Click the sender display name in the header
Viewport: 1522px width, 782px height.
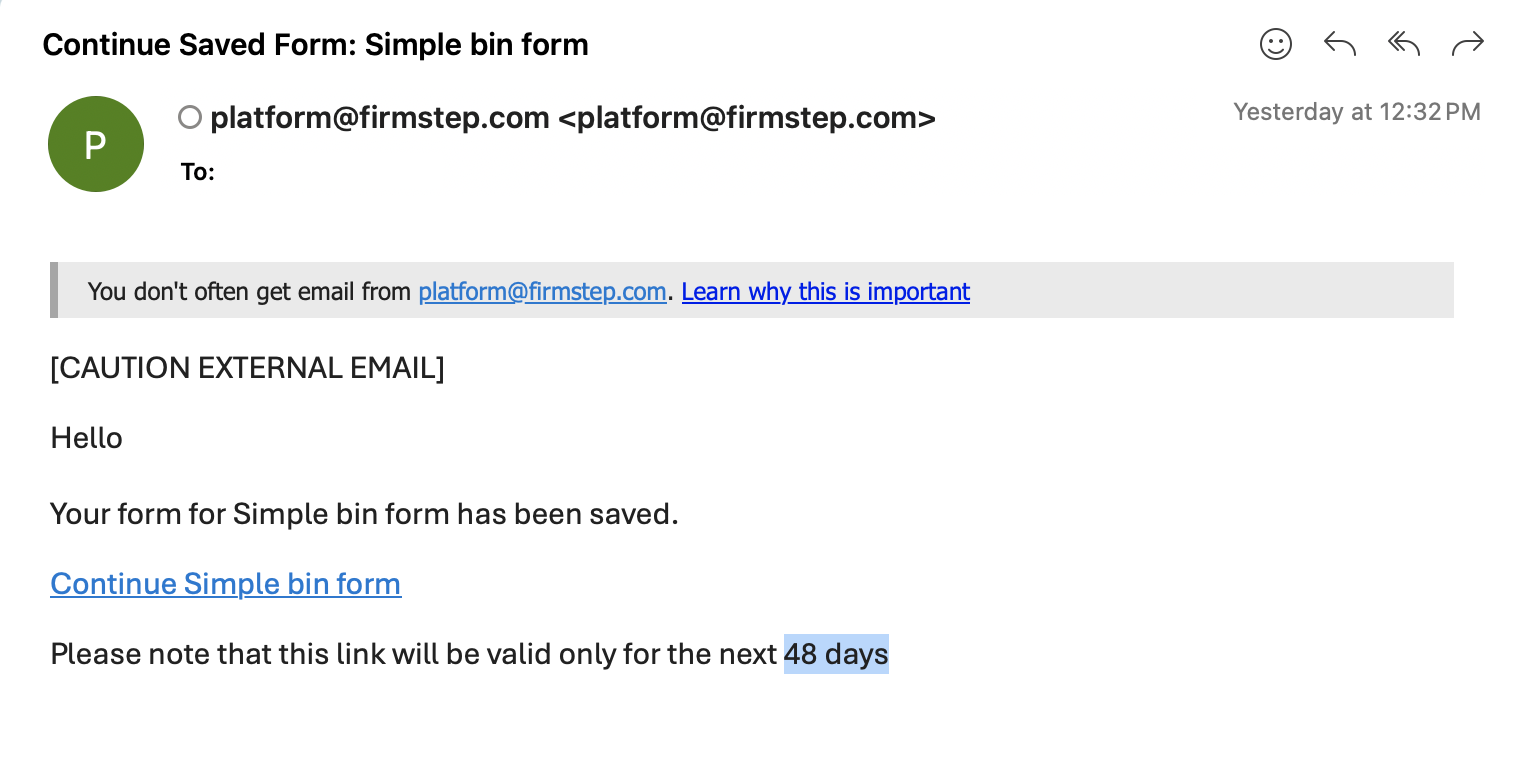[379, 118]
